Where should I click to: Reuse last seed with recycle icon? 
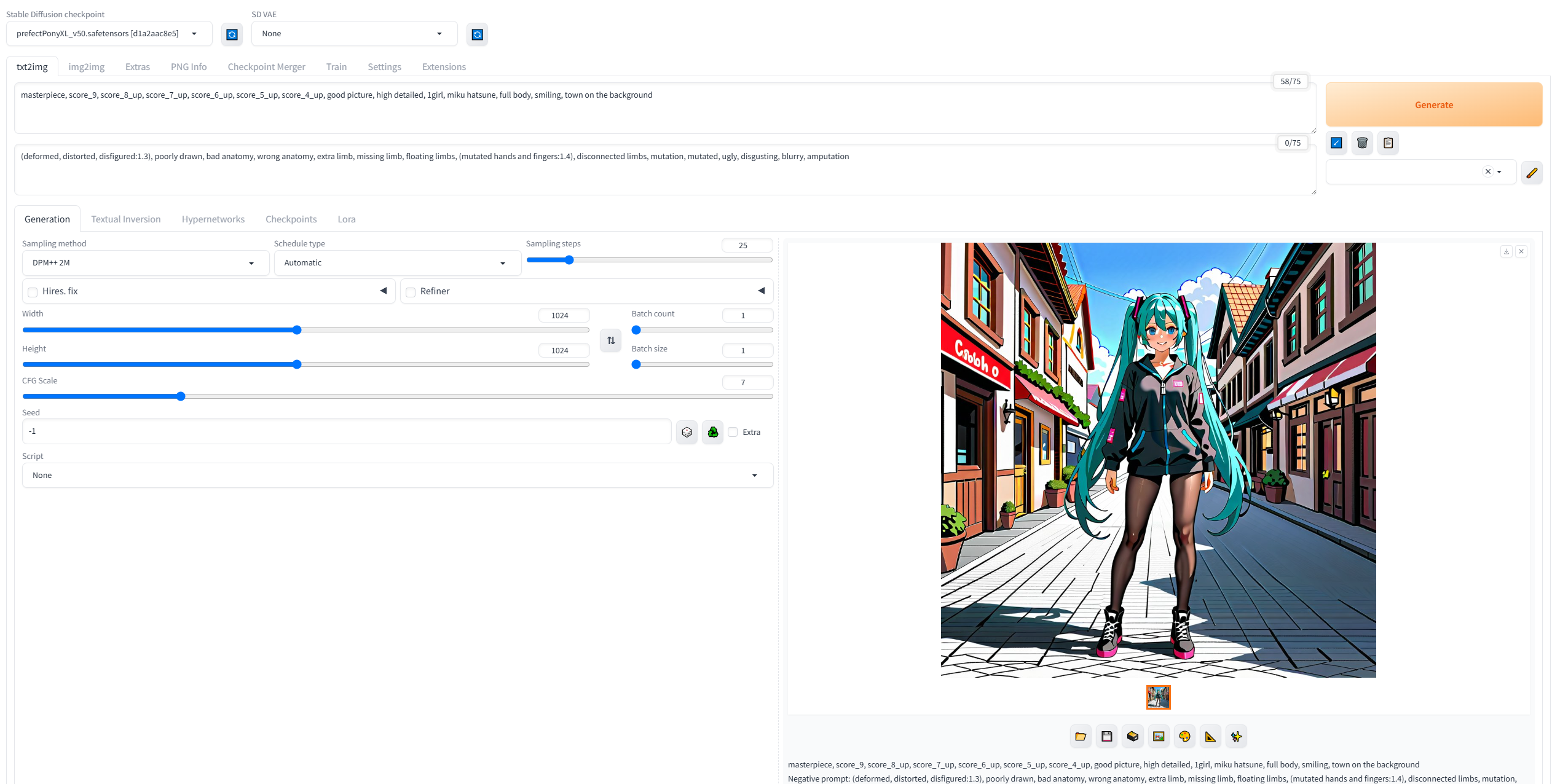712,433
